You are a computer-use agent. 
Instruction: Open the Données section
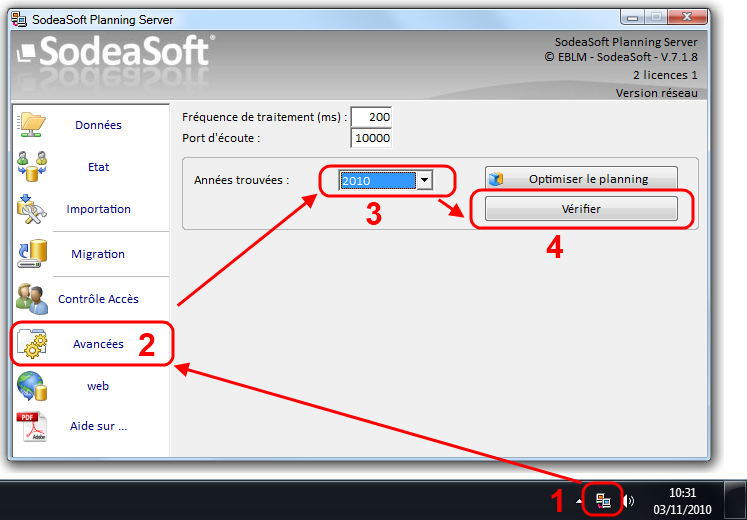pyautogui.click(x=99, y=125)
